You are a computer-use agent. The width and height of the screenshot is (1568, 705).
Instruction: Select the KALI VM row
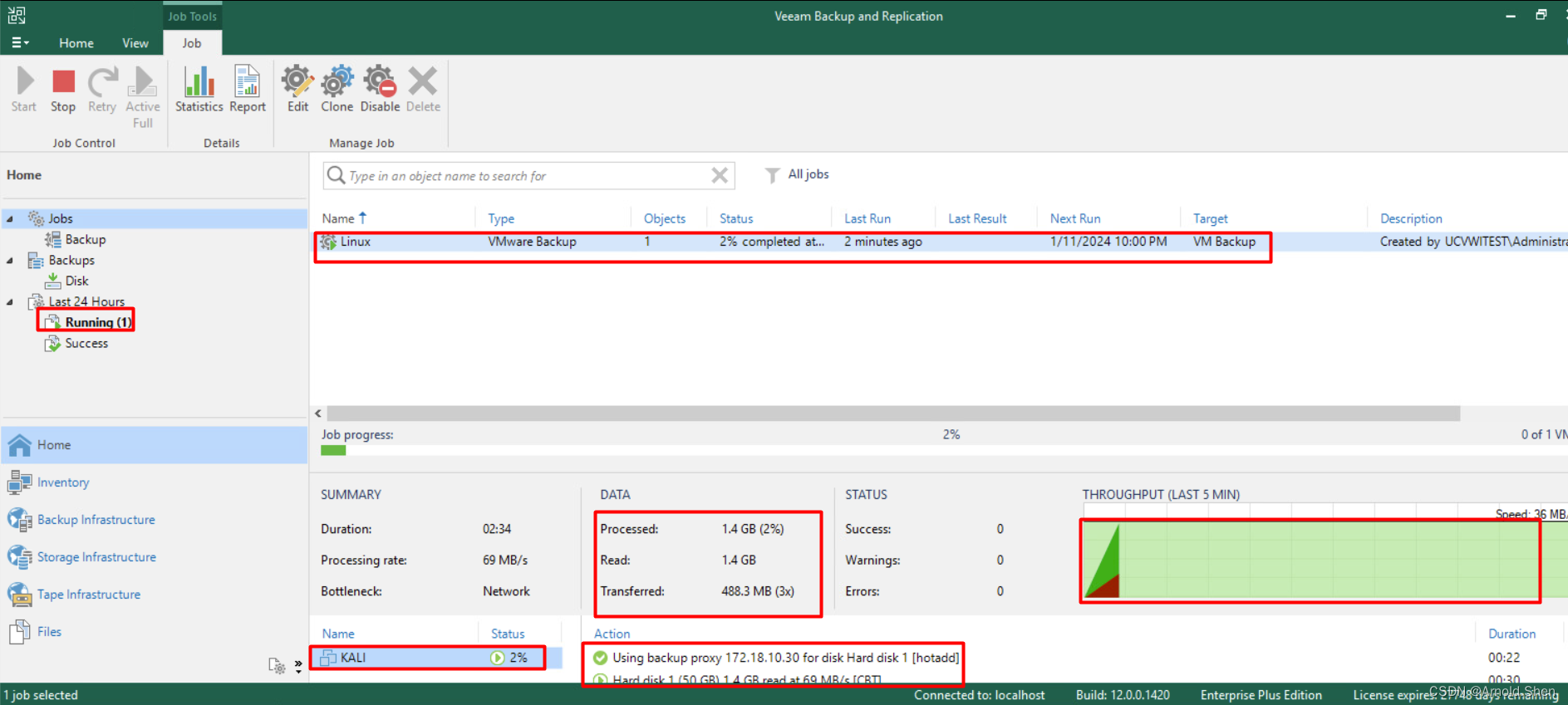tap(436, 658)
